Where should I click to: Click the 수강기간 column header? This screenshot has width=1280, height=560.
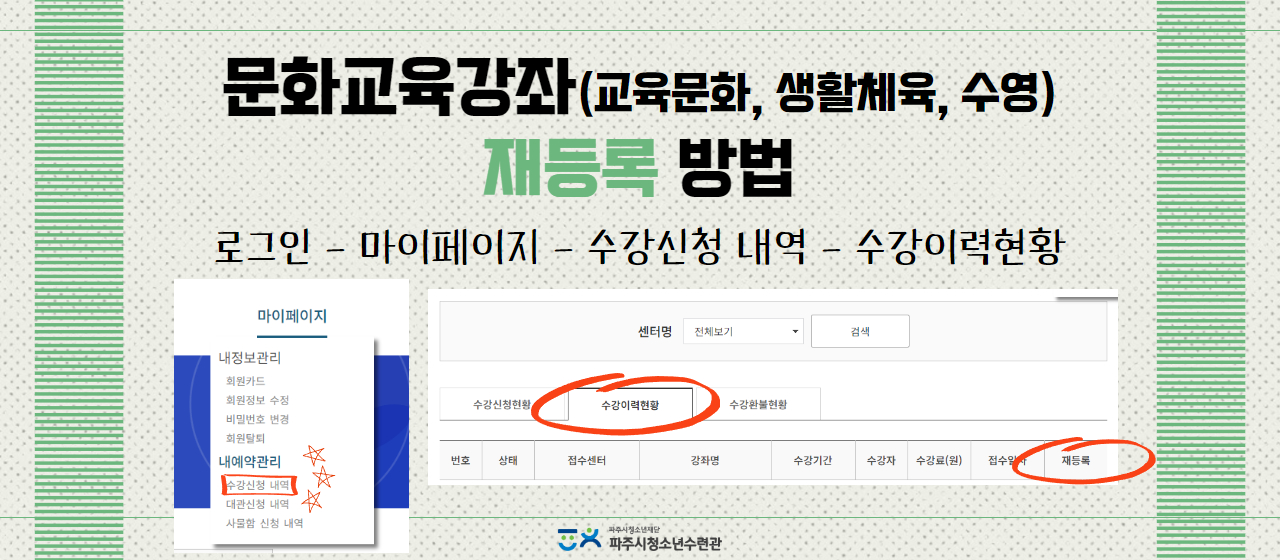(812, 462)
